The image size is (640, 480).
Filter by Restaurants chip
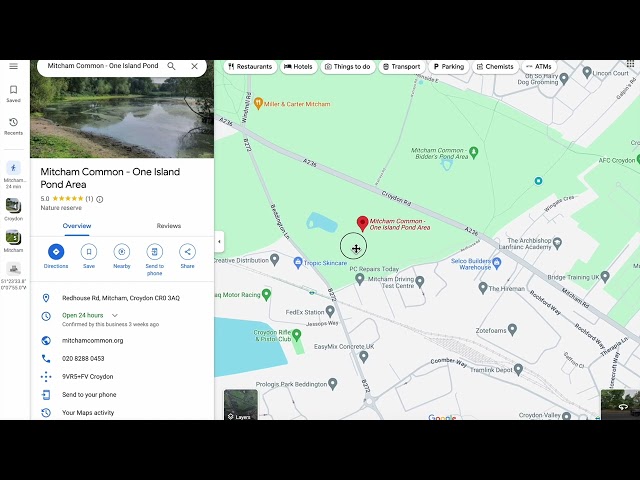point(250,67)
